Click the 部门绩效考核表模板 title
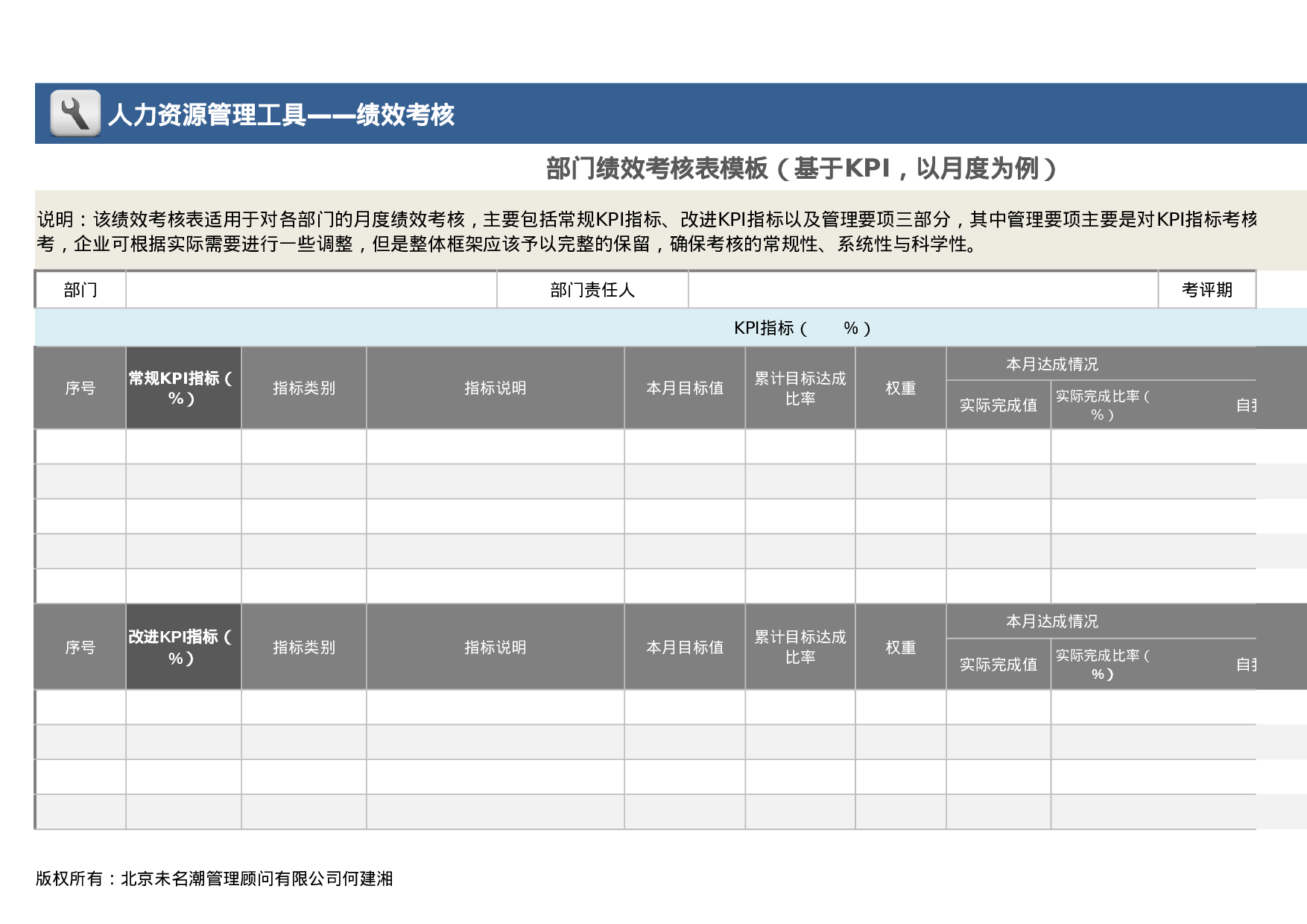The image size is (1307, 924). pos(802,167)
